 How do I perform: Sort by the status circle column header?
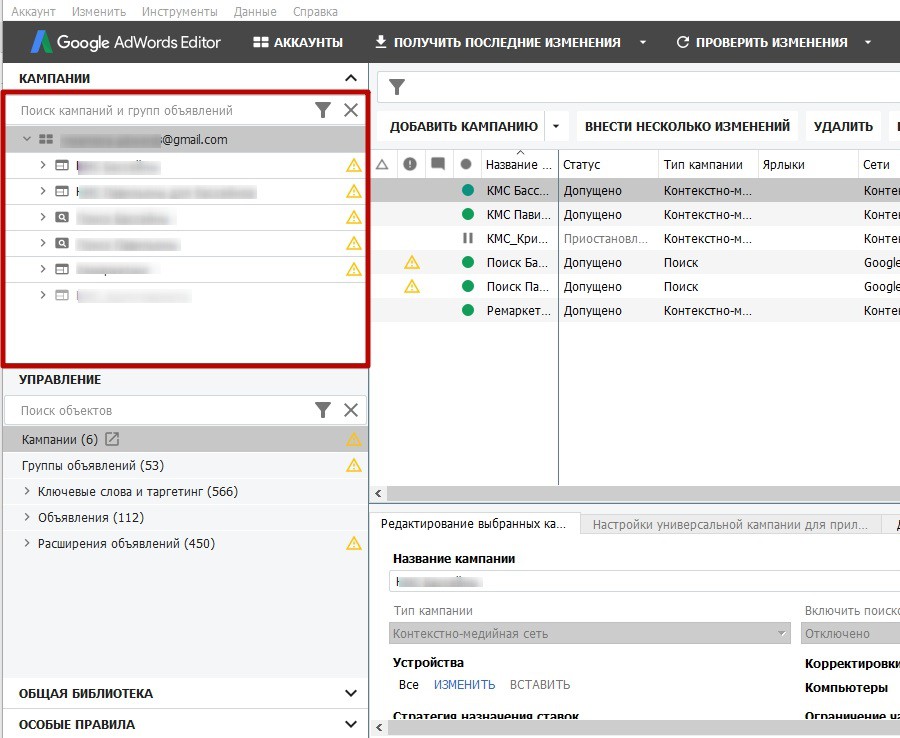click(x=466, y=165)
